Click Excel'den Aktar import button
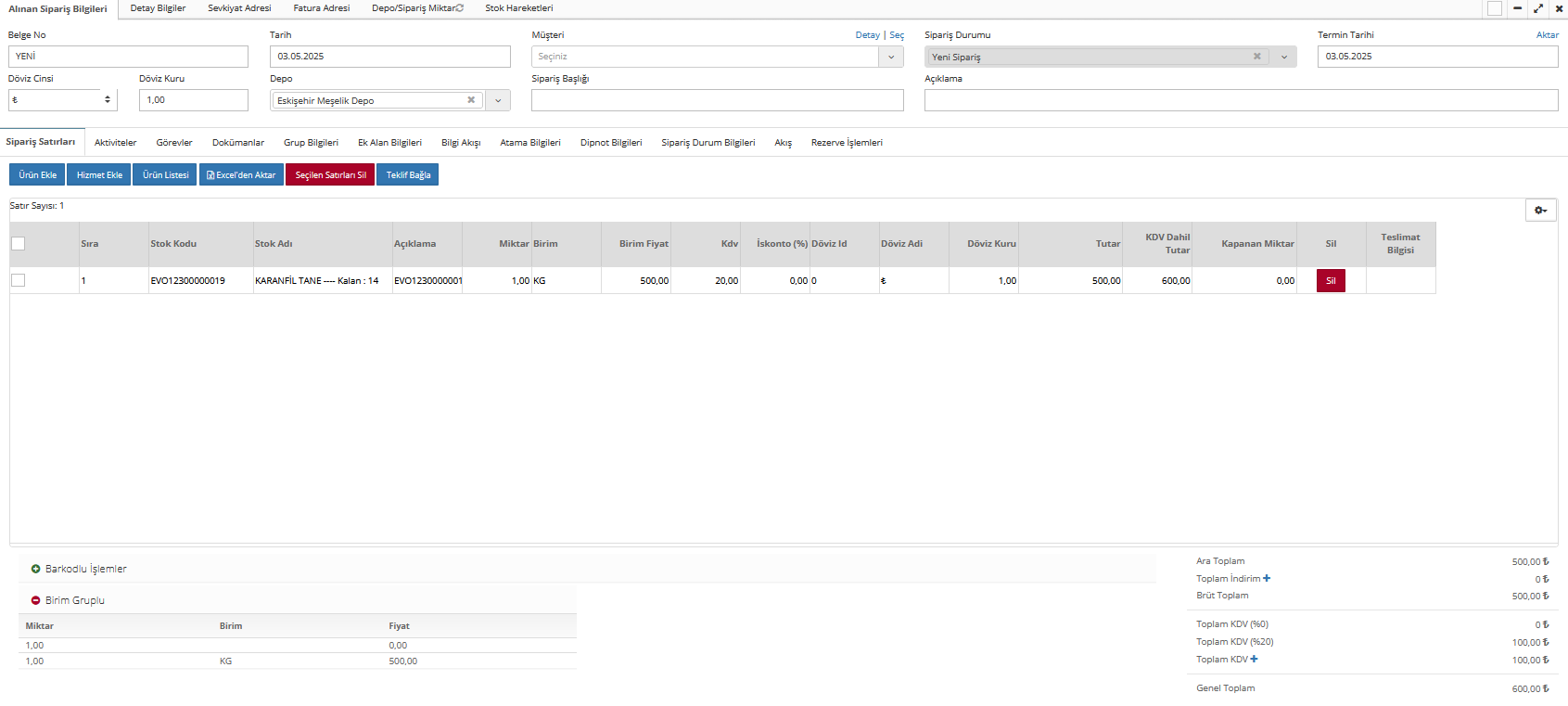Image resolution: width=1568 pixels, height=706 pixels. (241, 174)
